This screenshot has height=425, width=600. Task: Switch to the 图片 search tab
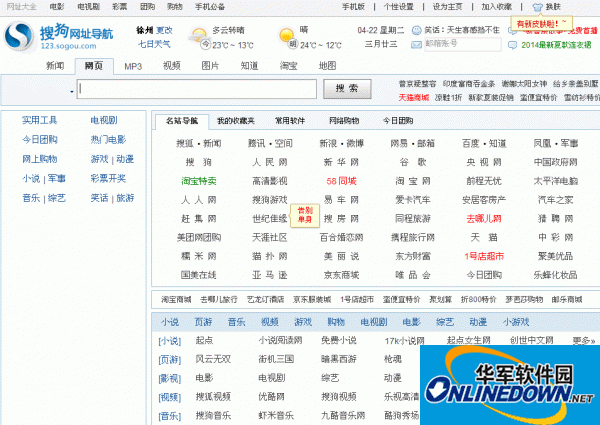[x=210, y=66]
